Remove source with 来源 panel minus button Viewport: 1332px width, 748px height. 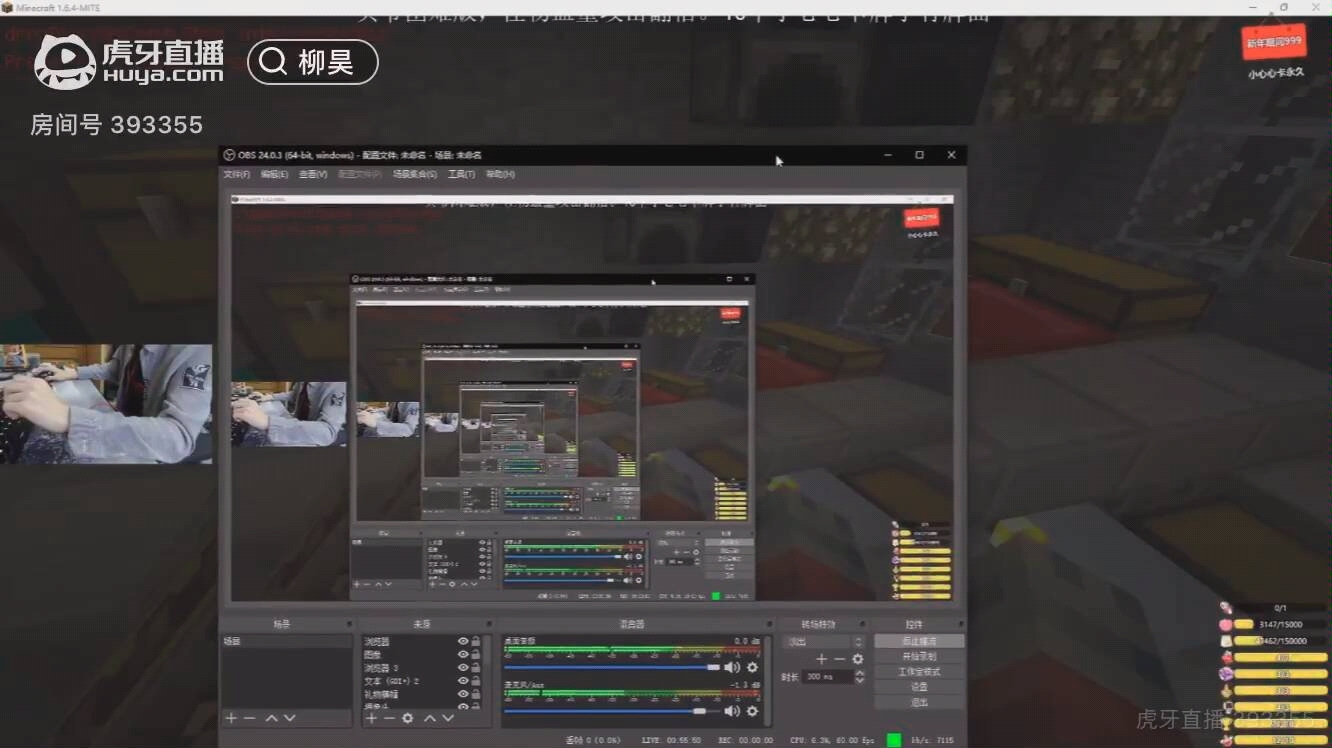coord(389,718)
